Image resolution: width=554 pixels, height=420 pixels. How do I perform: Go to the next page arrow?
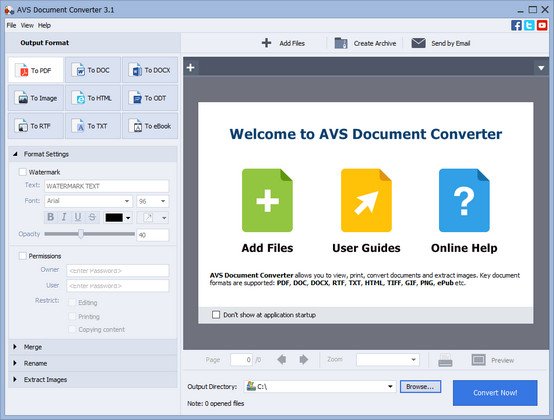(x=303, y=360)
